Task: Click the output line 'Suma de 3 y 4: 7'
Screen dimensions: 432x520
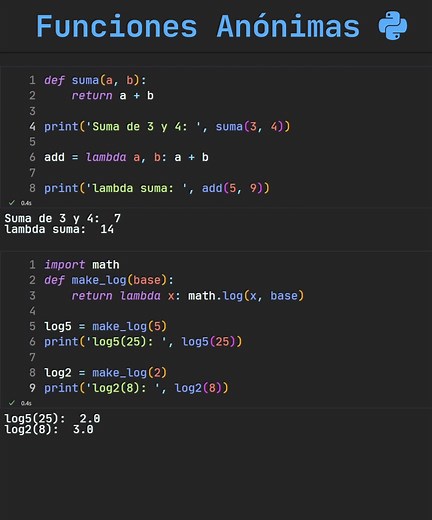Action: [x=62, y=218]
